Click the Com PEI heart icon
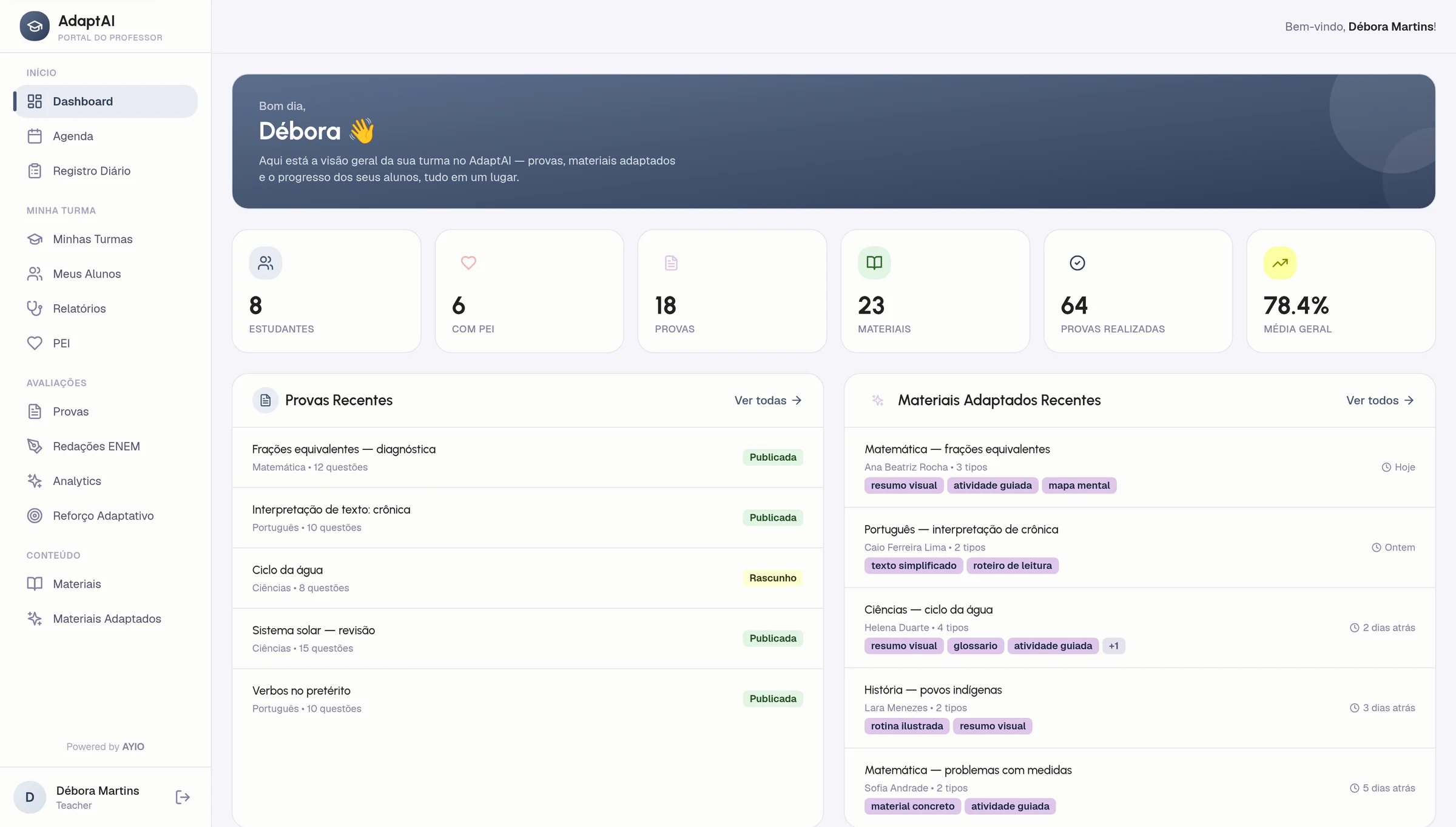The width and height of the screenshot is (1456, 827). point(468,263)
